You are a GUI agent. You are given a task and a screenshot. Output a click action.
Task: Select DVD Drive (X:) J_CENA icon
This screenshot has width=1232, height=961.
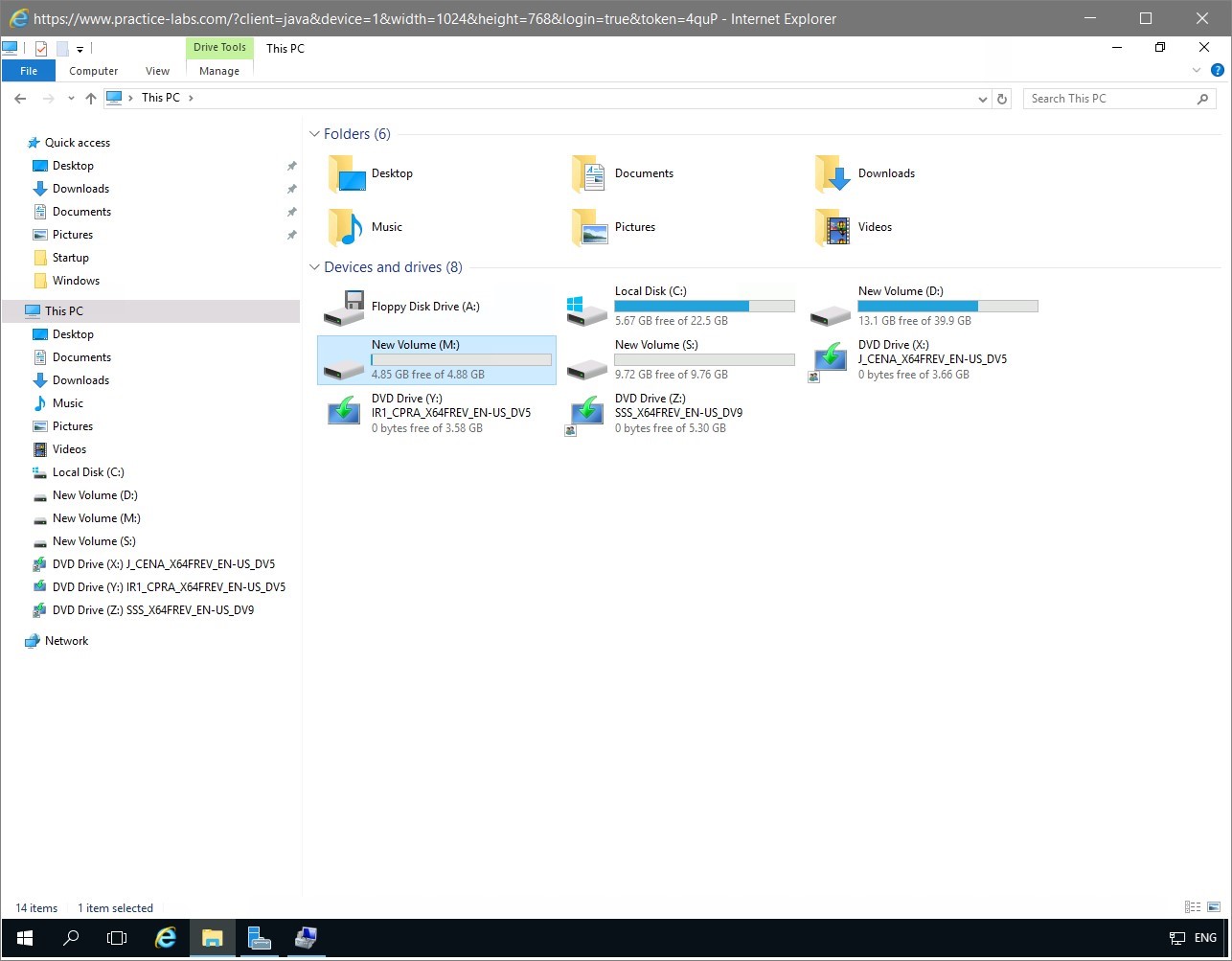(830, 360)
